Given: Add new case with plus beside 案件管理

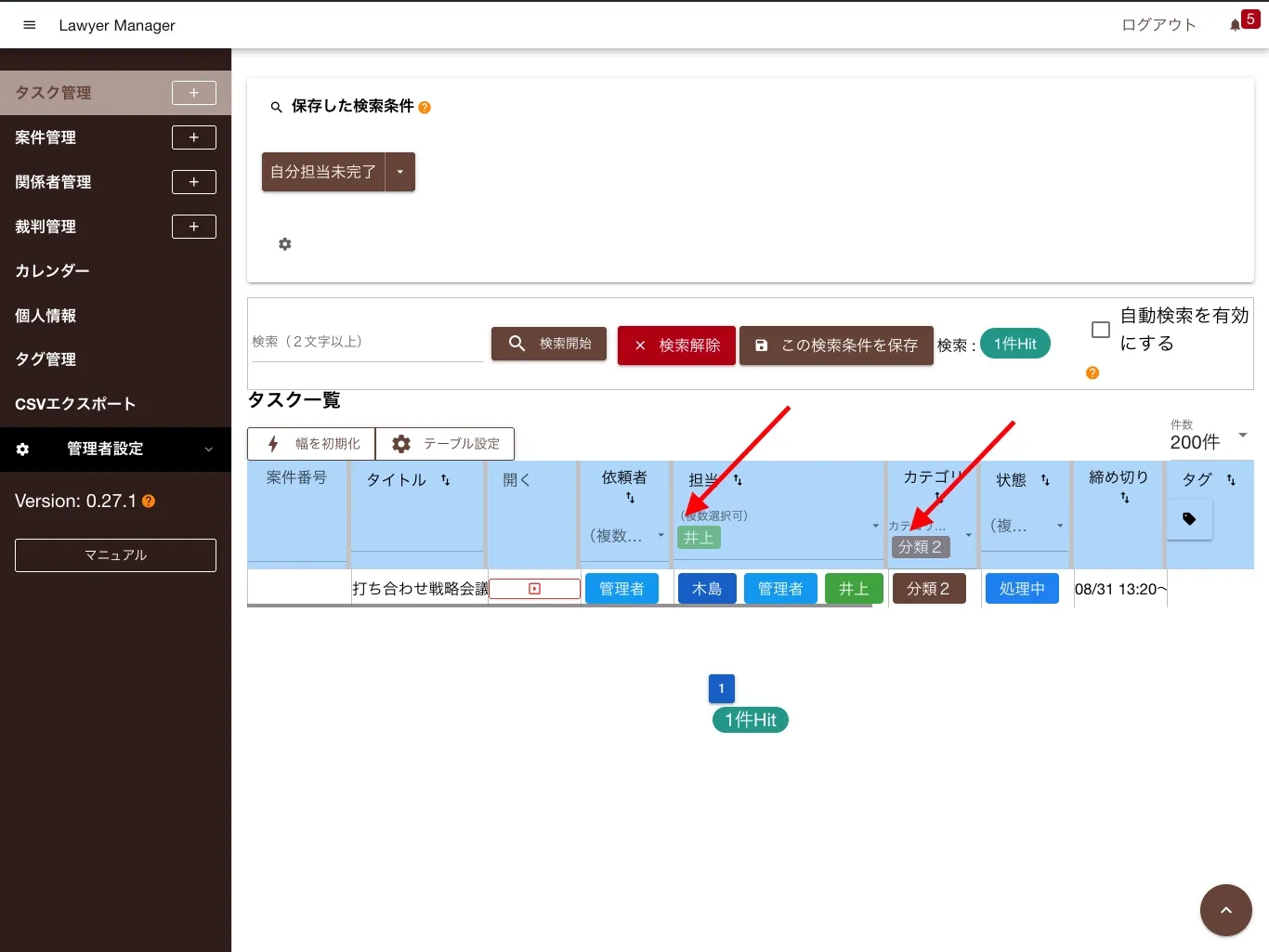Looking at the screenshot, I should [x=194, y=137].
